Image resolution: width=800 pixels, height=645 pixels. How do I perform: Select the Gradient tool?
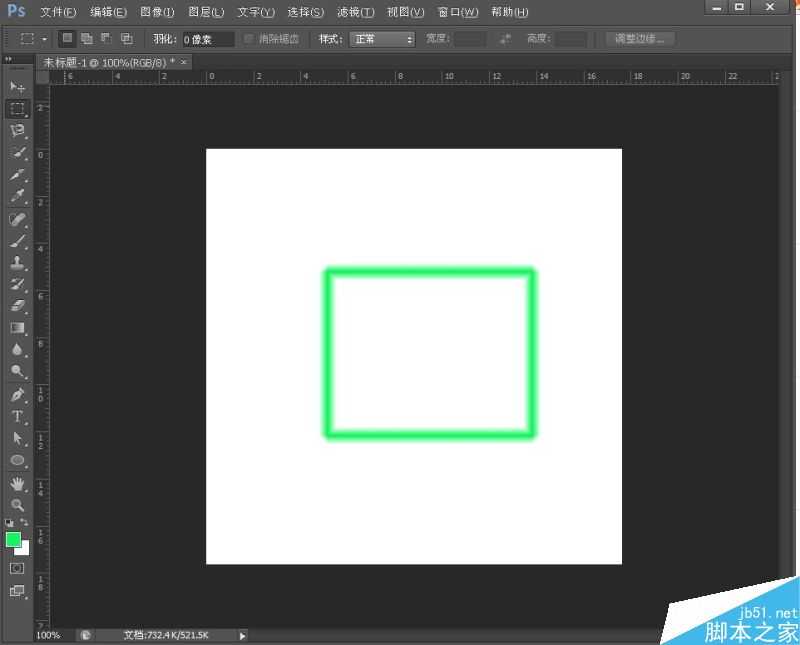17,328
